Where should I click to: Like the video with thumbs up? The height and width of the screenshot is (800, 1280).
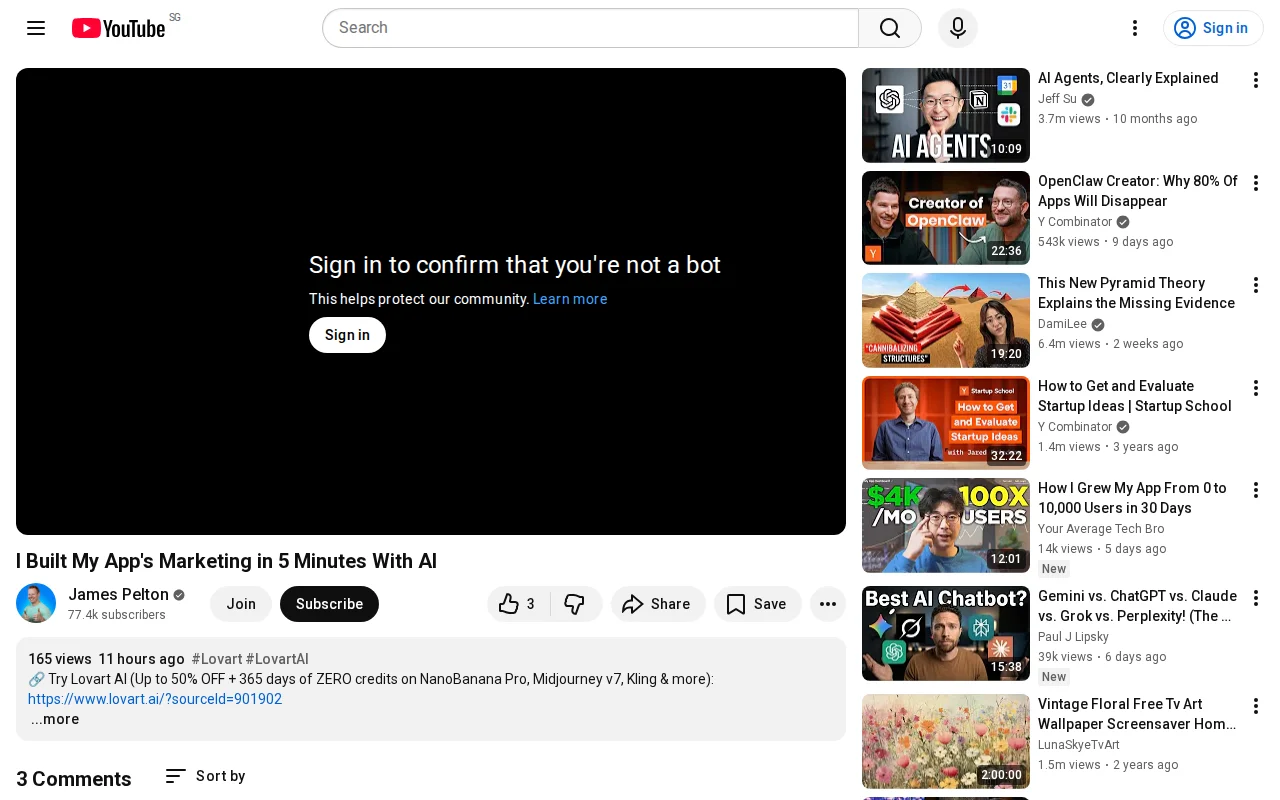518,604
